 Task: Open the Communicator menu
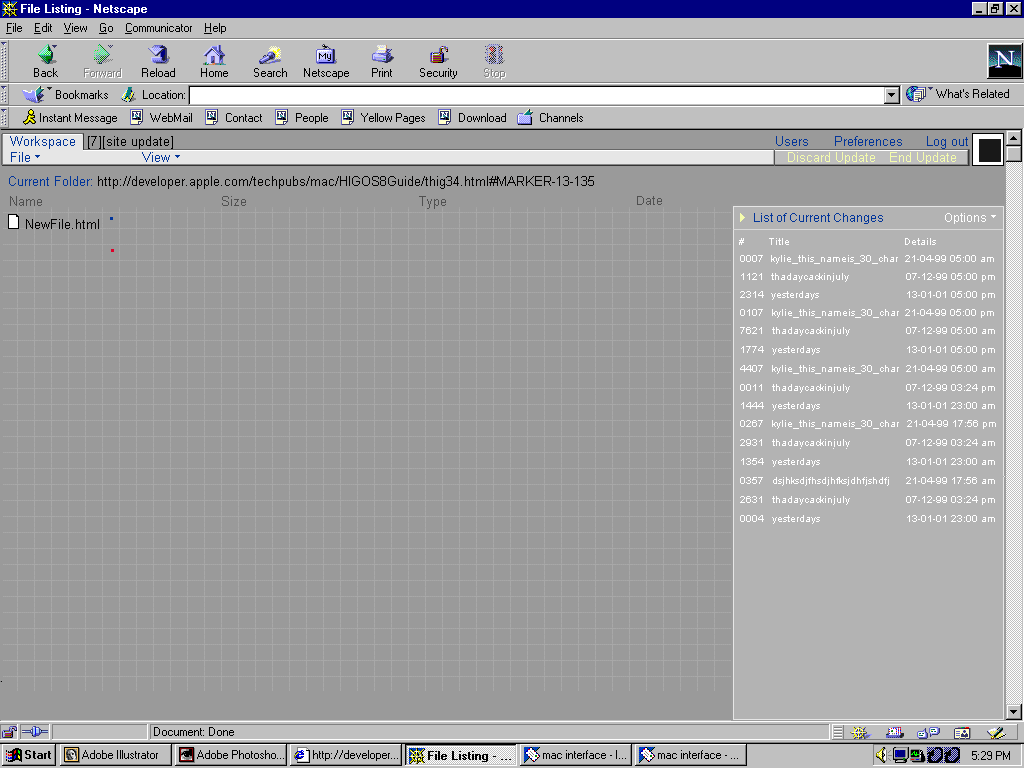[x=158, y=28]
